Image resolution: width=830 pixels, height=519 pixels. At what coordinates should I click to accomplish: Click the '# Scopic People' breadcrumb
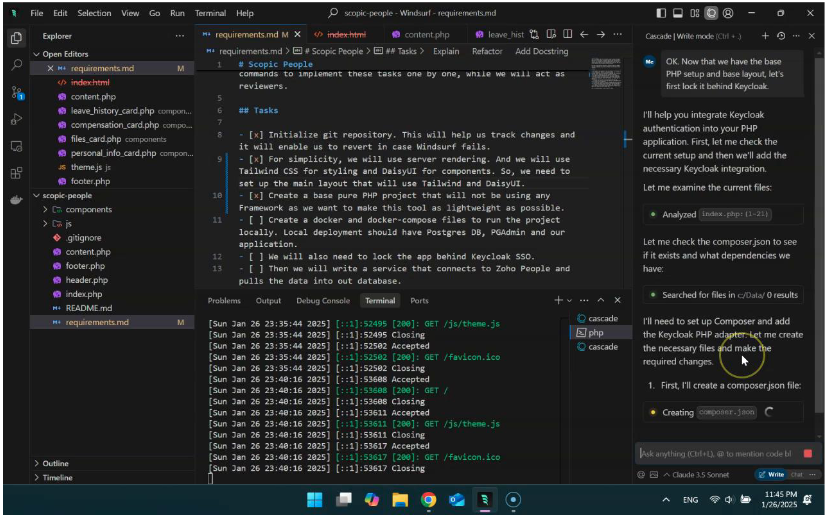[332, 51]
